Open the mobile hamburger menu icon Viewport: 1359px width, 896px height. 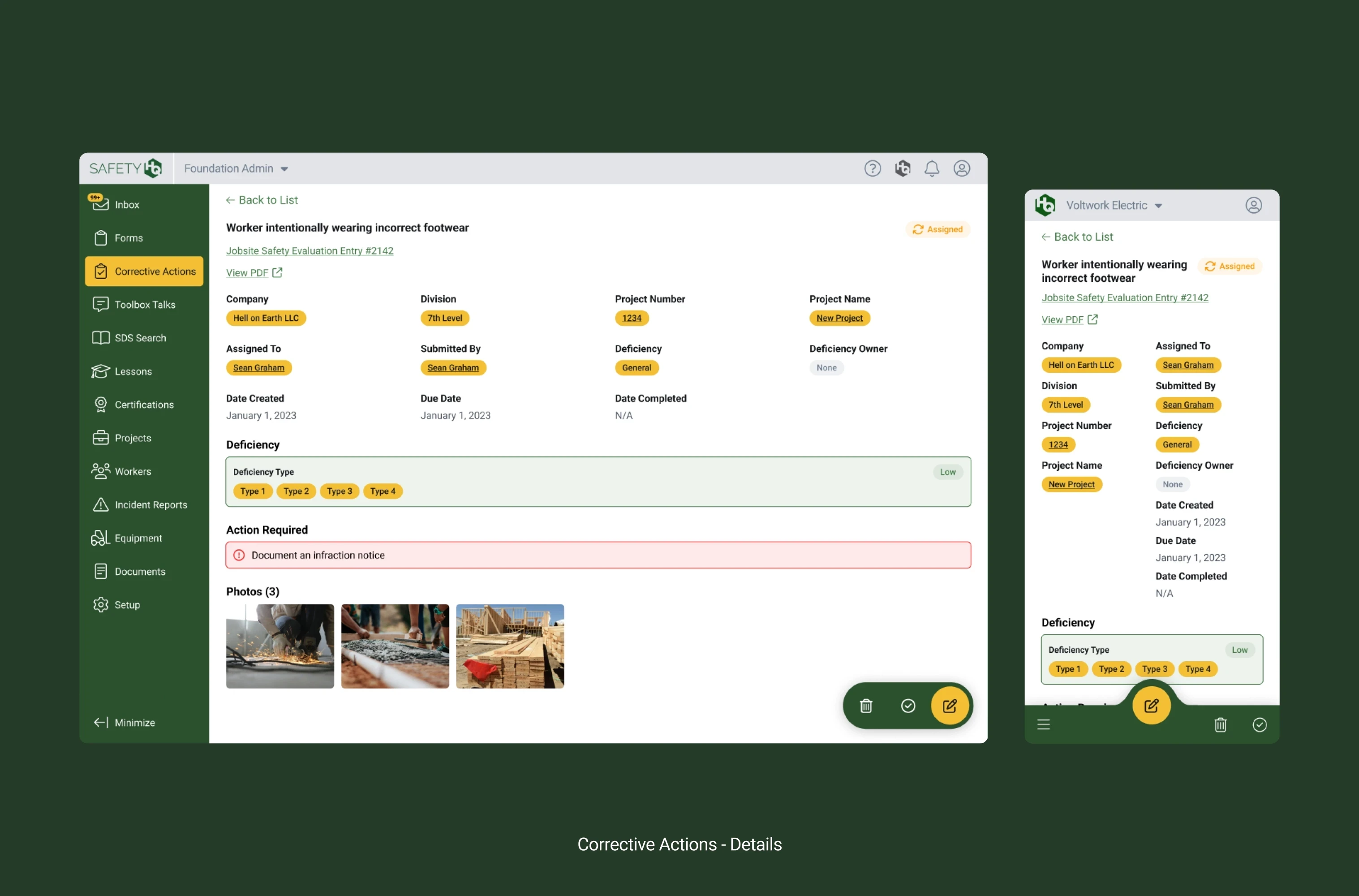pos(1043,724)
